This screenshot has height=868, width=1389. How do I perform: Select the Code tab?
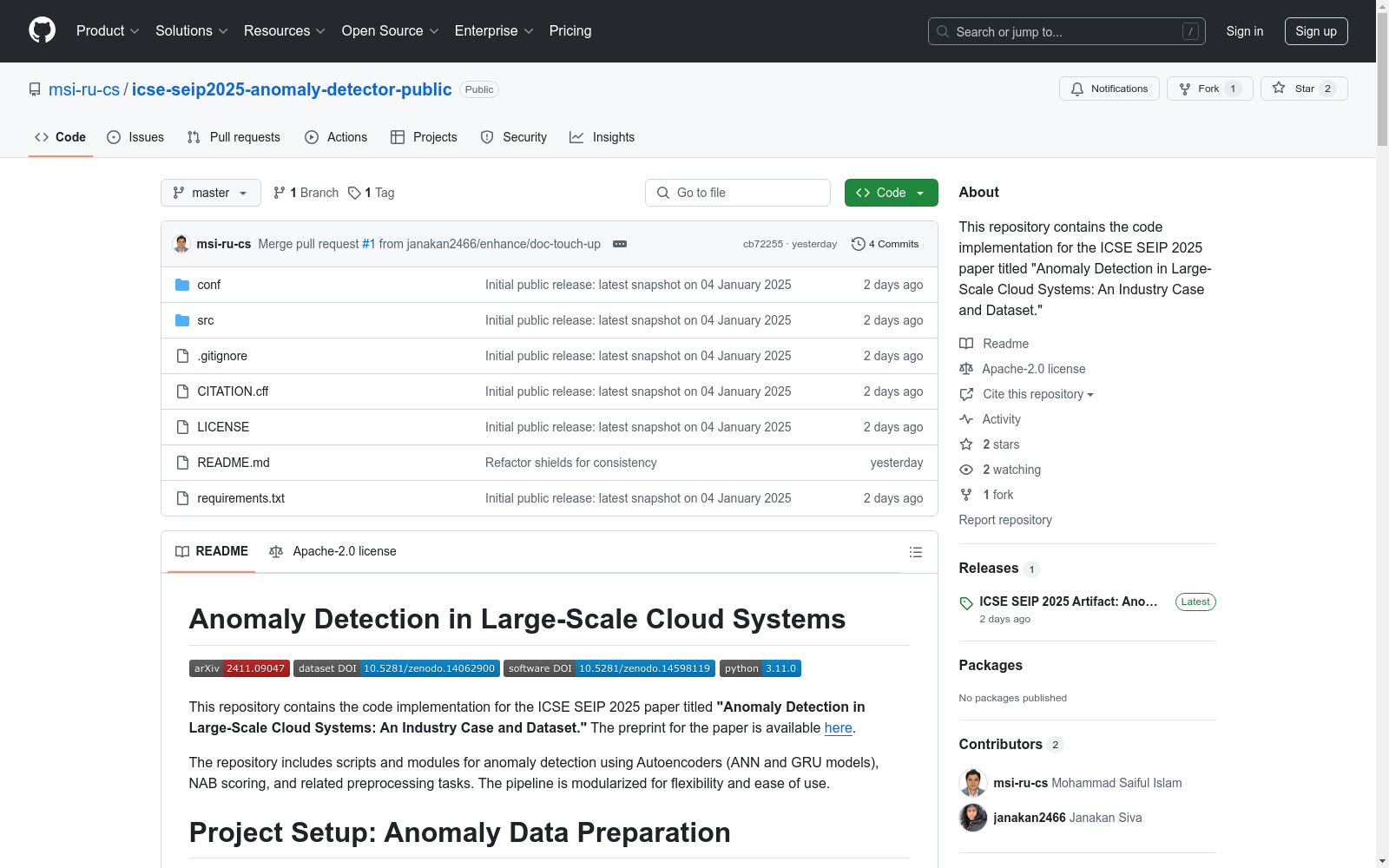tap(61, 137)
